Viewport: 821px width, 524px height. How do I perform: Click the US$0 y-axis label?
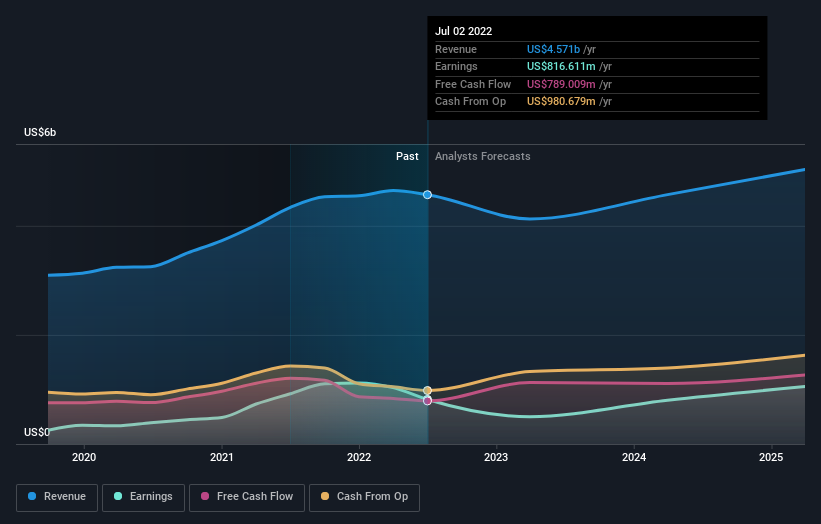click(37, 432)
